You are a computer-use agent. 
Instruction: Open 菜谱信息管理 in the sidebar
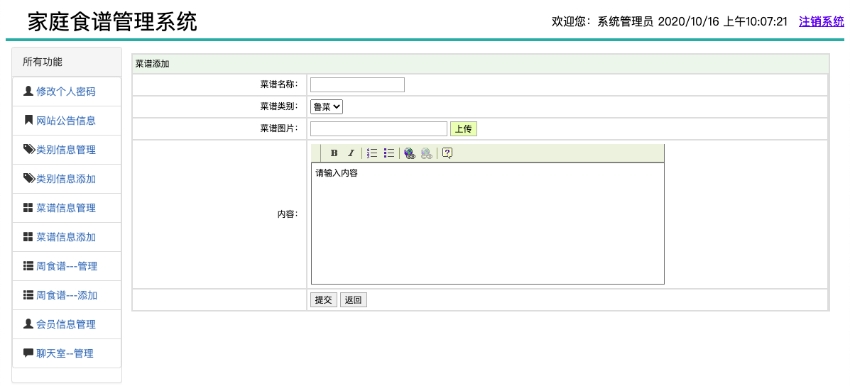click(x=66, y=208)
